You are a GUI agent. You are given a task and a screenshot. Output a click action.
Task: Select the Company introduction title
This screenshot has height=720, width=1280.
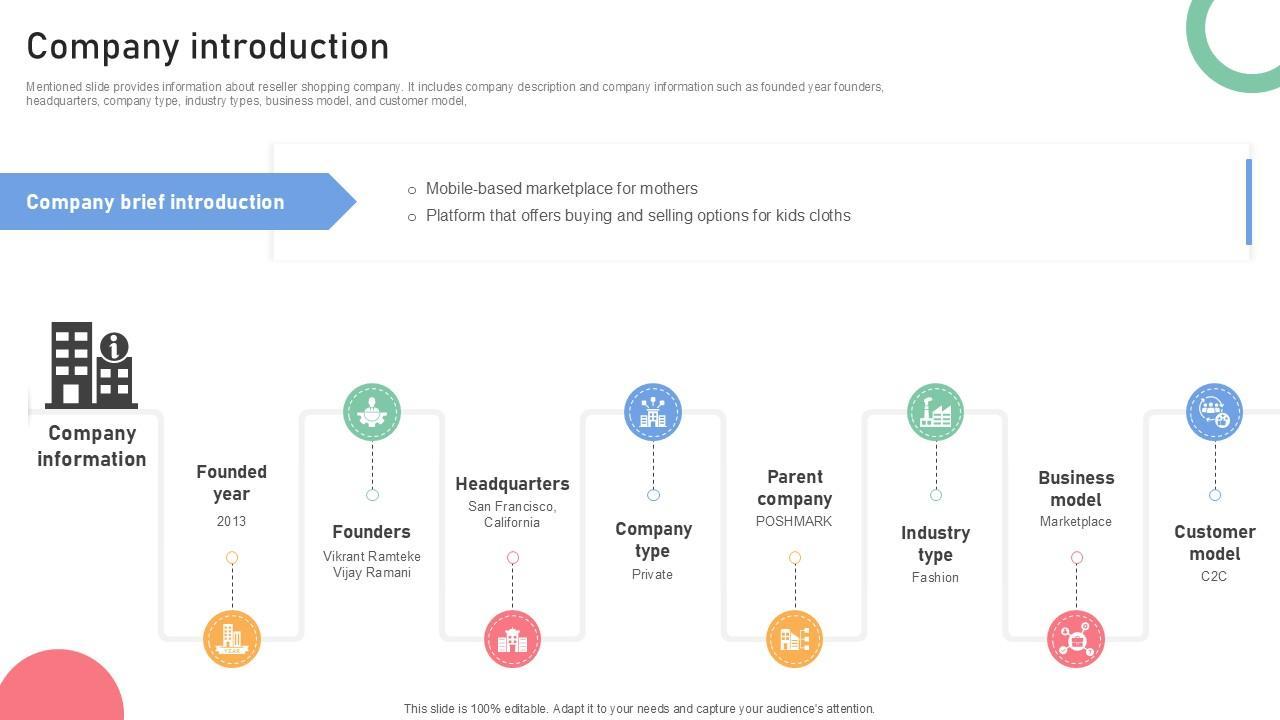[208, 47]
